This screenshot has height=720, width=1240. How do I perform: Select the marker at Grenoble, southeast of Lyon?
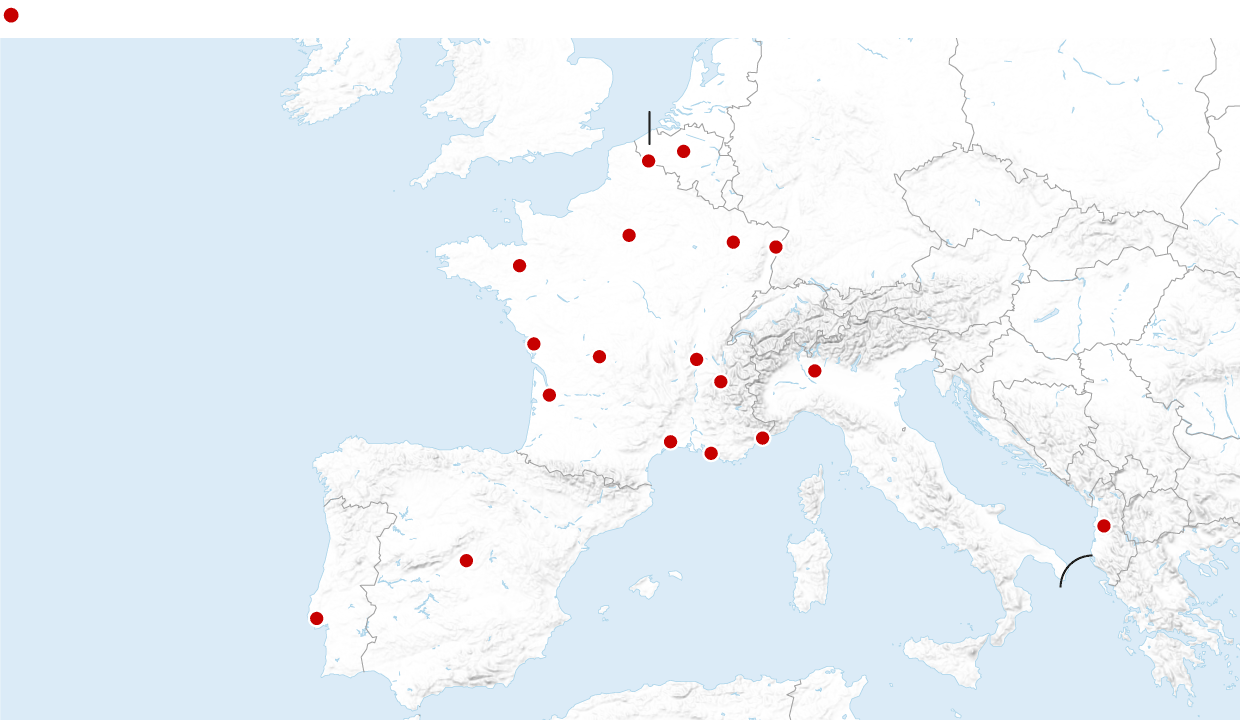point(721,381)
